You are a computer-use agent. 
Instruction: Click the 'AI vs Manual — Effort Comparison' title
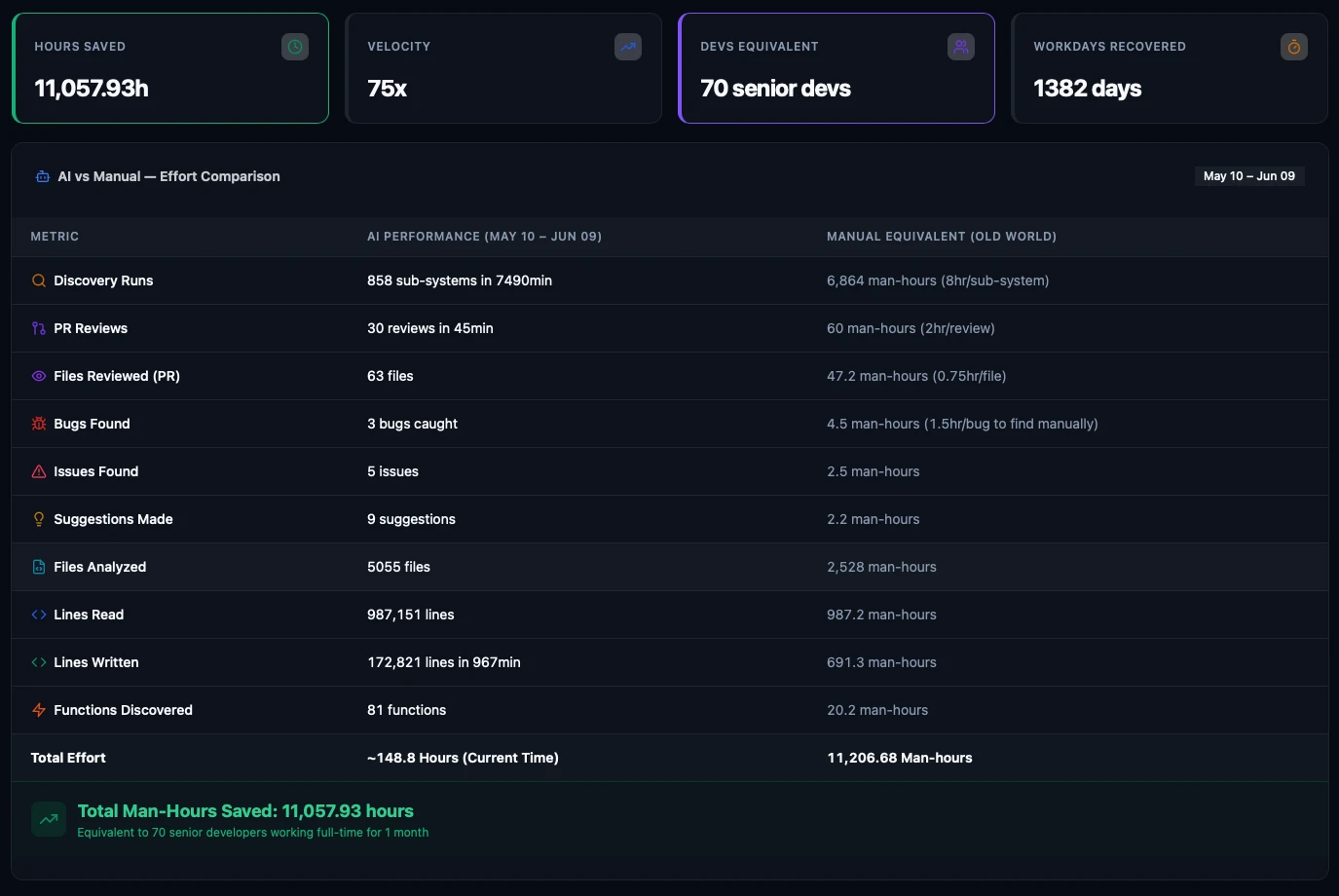click(168, 176)
